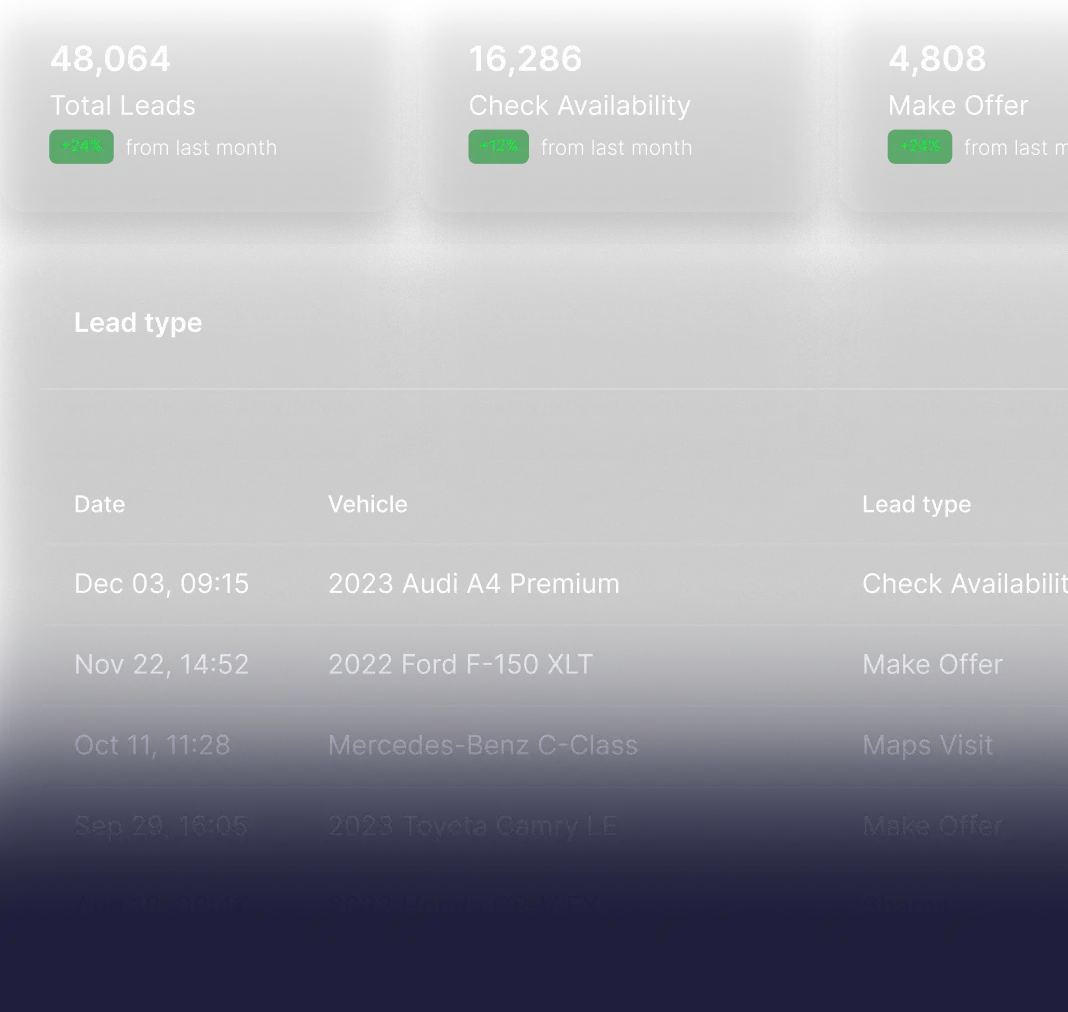The image size is (1068, 1012).
Task: Click the +24% badge under Make Offer
Action: 919,147
